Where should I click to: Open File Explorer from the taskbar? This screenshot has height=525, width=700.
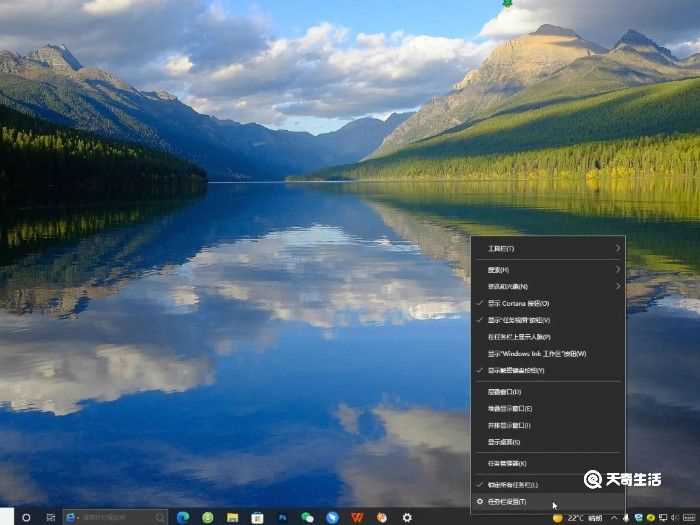(x=232, y=517)
